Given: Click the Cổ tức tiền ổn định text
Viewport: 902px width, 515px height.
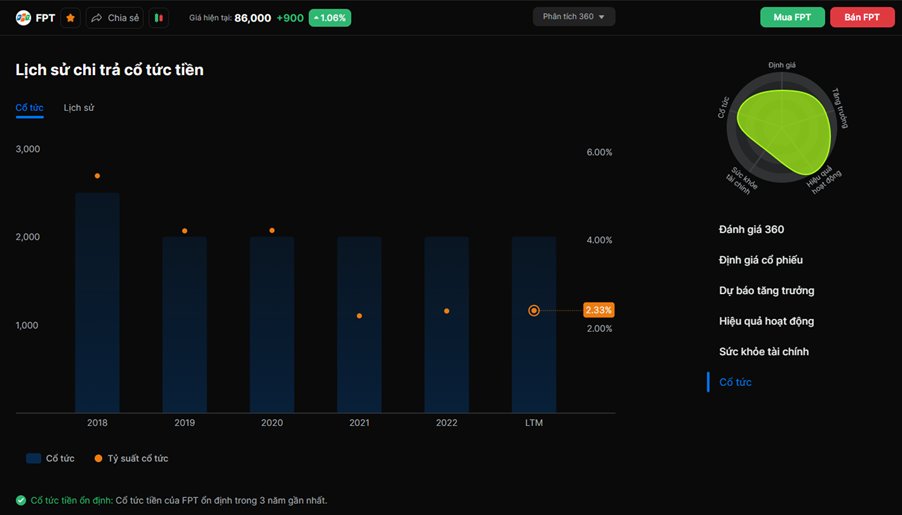Looking at the screenshot, I should [x=71, y=500].
